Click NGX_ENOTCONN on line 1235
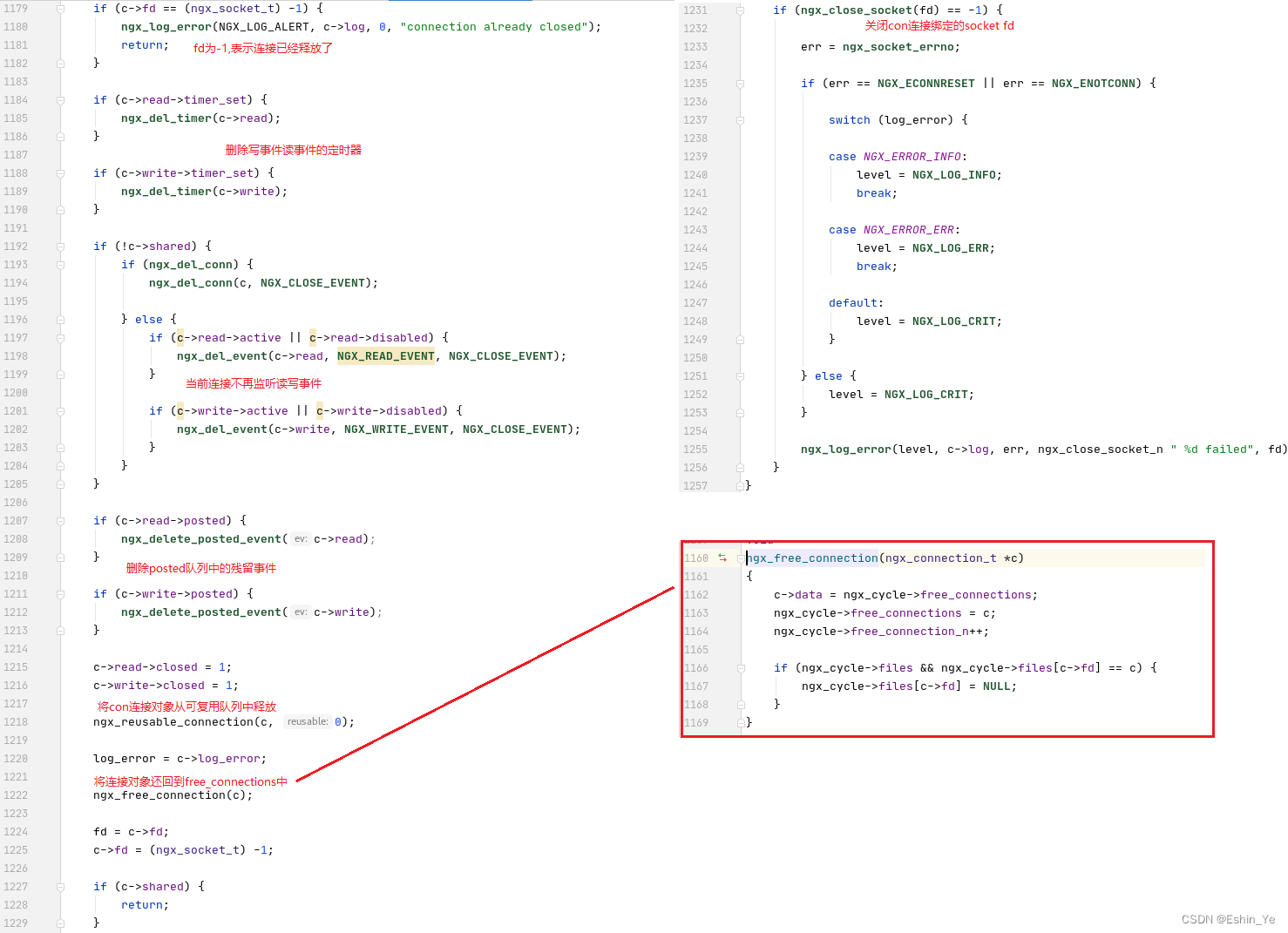This screenshot has width=1288, height=933. point(1094,84)
